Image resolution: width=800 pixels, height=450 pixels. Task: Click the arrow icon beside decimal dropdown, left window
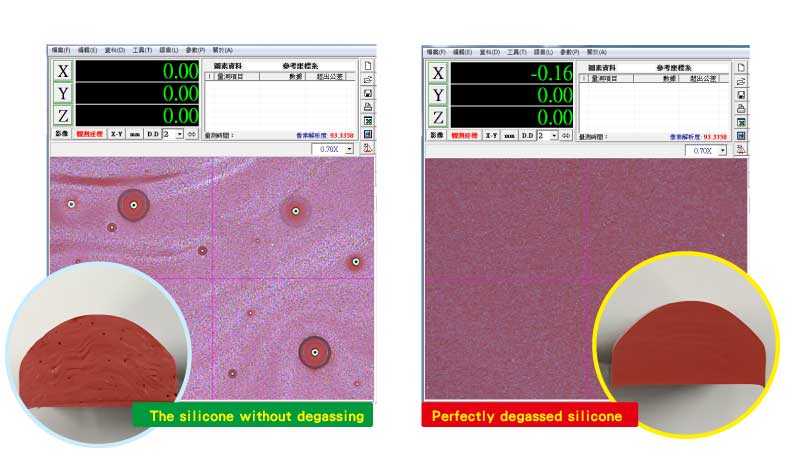pos(193,133)
